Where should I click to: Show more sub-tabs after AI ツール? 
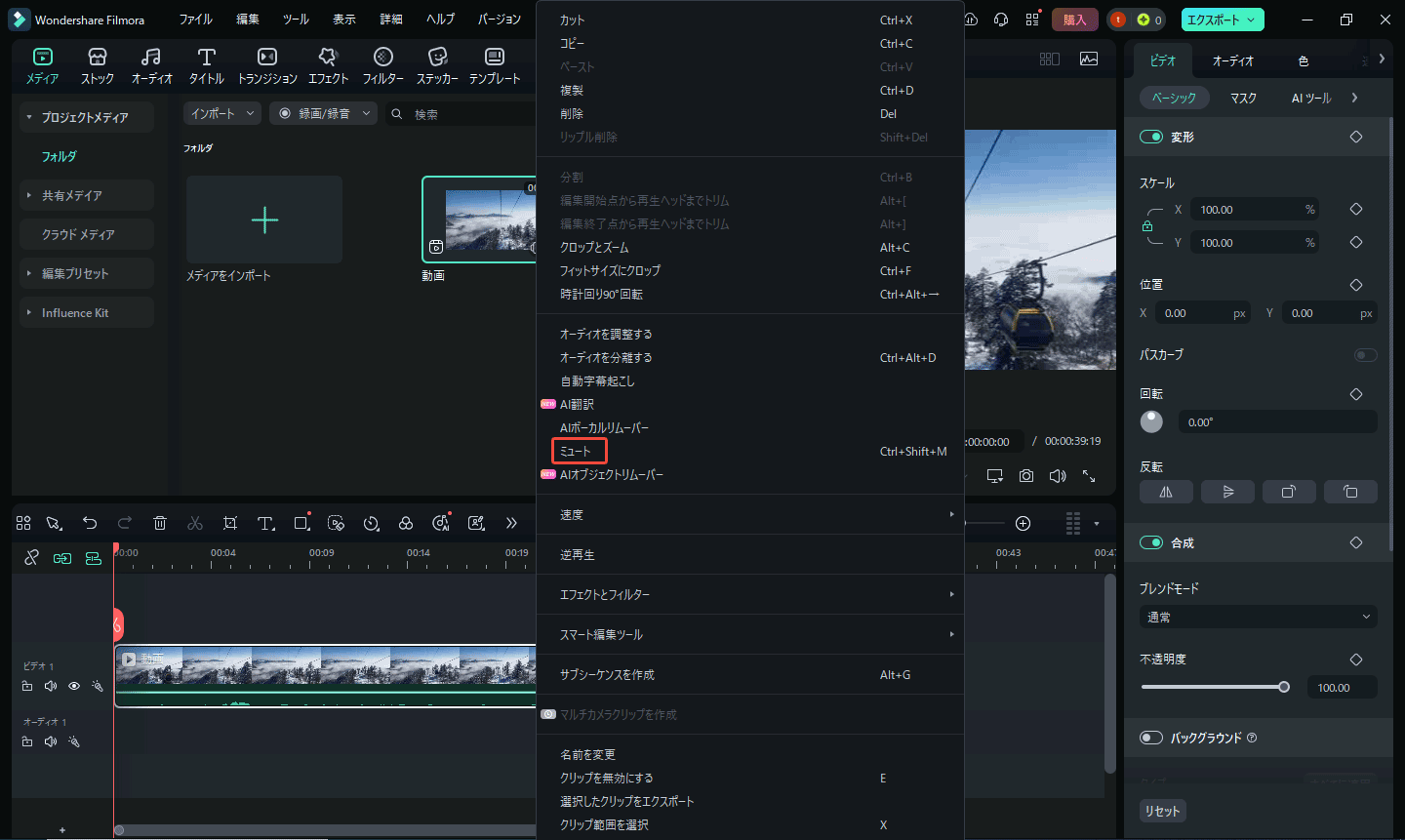(x=1354, y=98)
